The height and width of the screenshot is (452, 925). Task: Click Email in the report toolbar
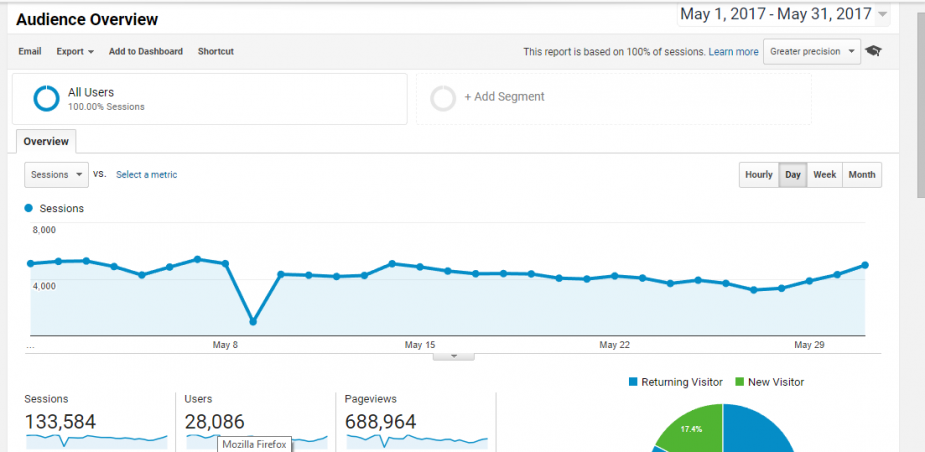pyautogui.click(x=29, y=51)
